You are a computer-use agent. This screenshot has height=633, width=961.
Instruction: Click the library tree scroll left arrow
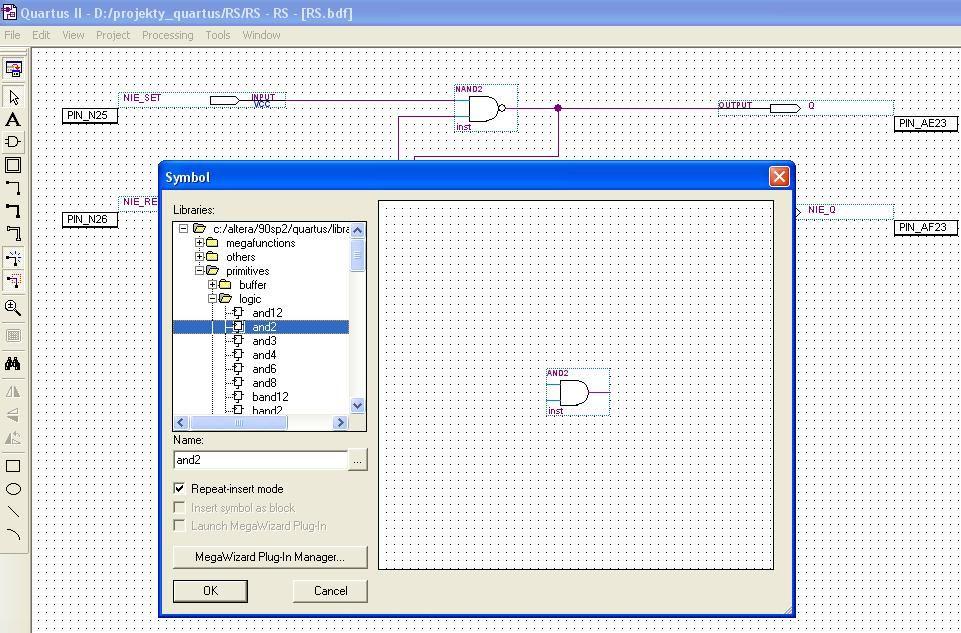[181, 423]
